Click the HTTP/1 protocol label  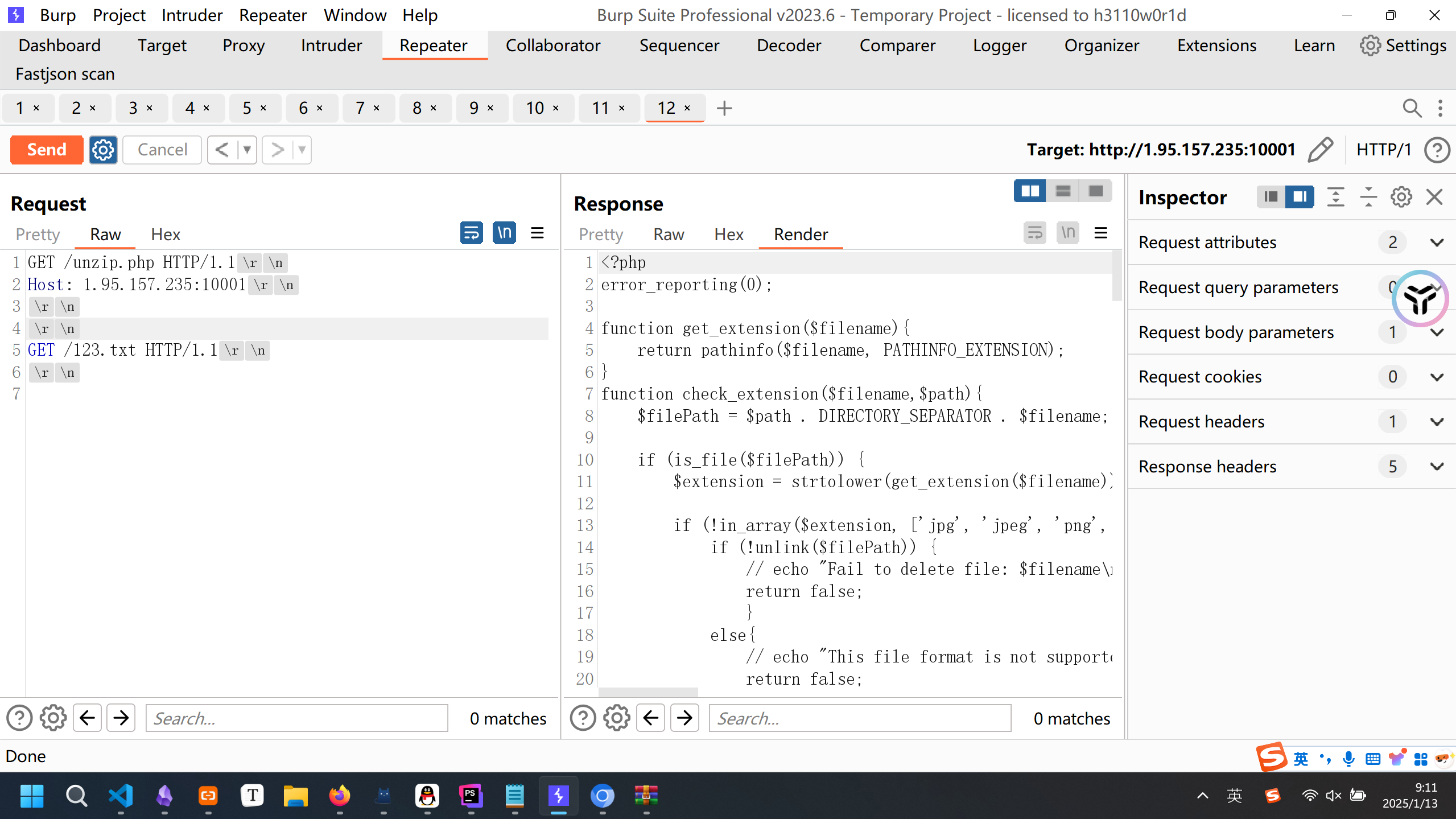[x=1384, y=150]
